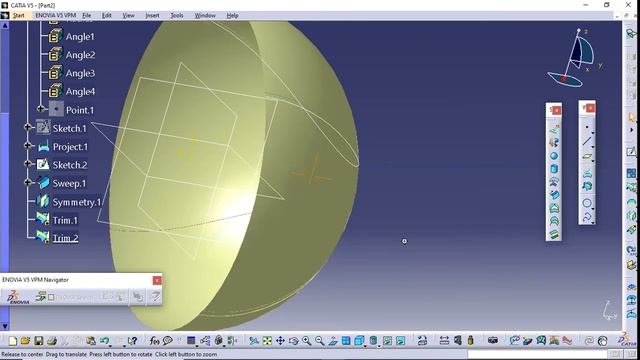Select Angle4 parameter in the tree

pyautogui.click(x=72, y=91)
